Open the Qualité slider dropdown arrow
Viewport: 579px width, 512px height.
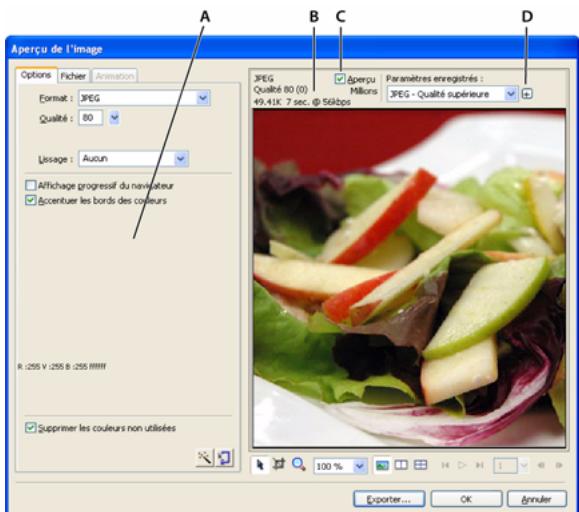(x=114, y=118)
